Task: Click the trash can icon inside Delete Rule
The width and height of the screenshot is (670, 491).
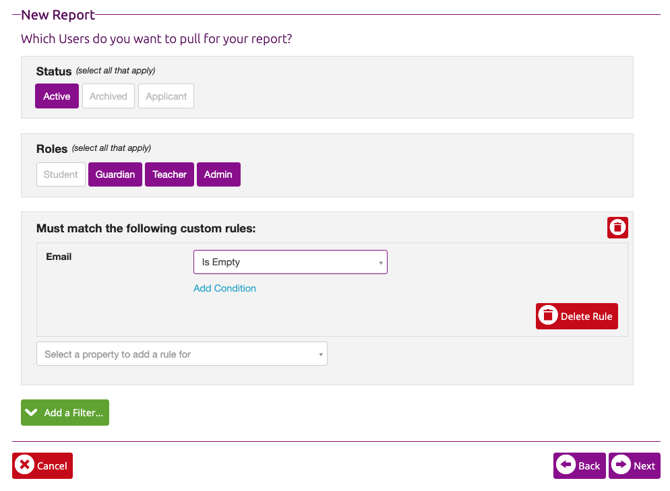Action: click(548, 316)
